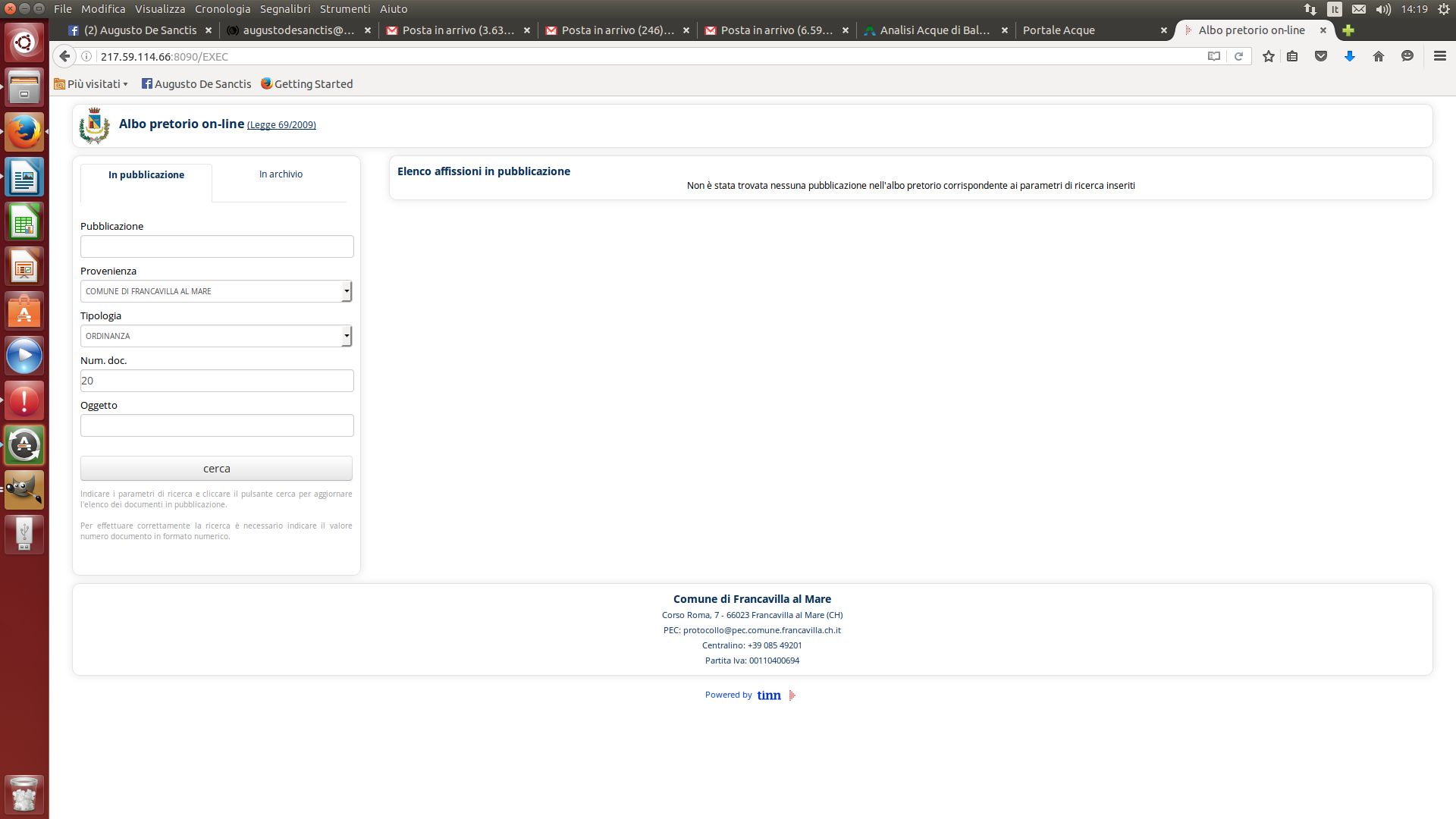The width and height of the screenshot is (1456, 819).
Task: Switch to the Portale Acque browser tab
Action: tap(1059, 30)
